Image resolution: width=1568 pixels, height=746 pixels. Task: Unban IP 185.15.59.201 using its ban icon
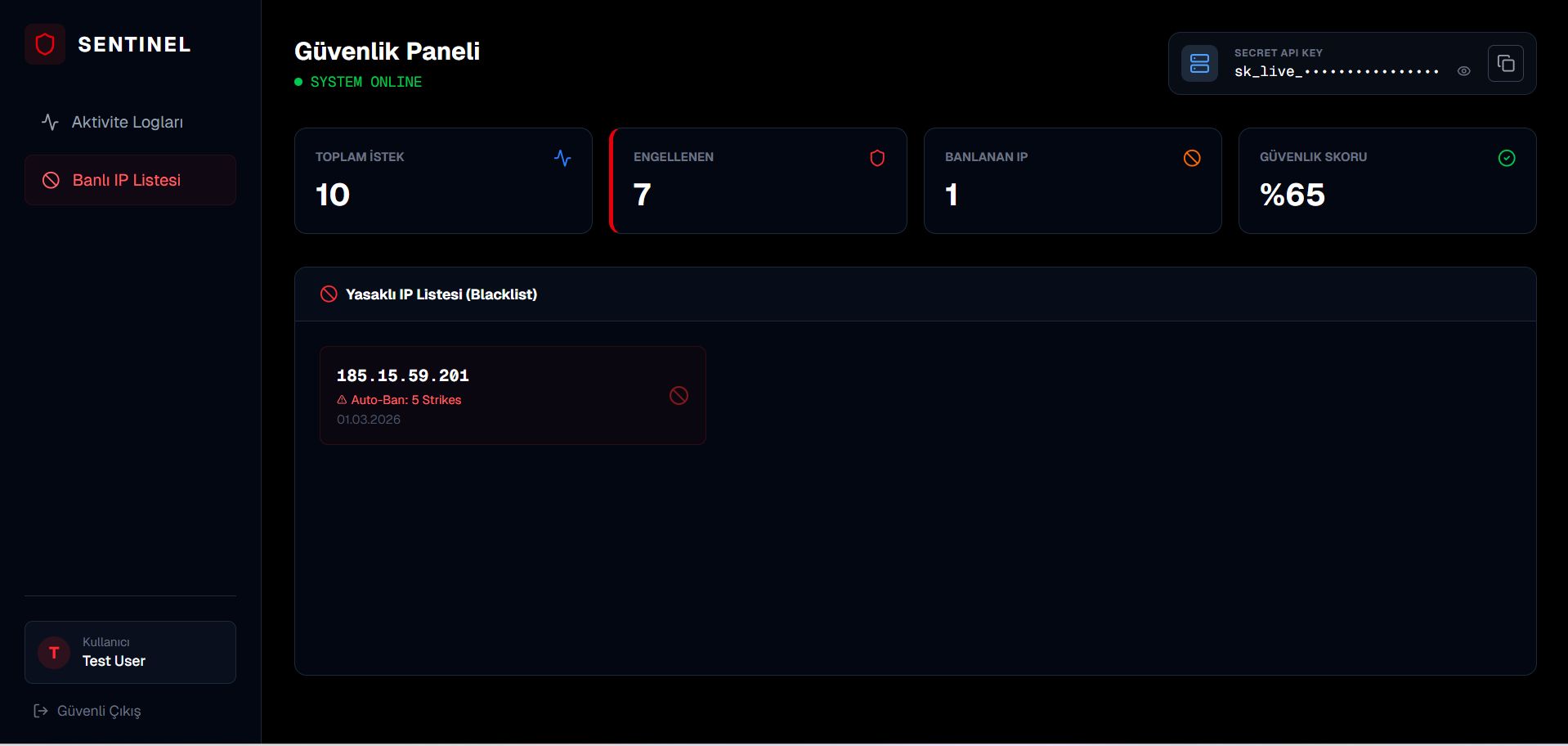[679, 396]
